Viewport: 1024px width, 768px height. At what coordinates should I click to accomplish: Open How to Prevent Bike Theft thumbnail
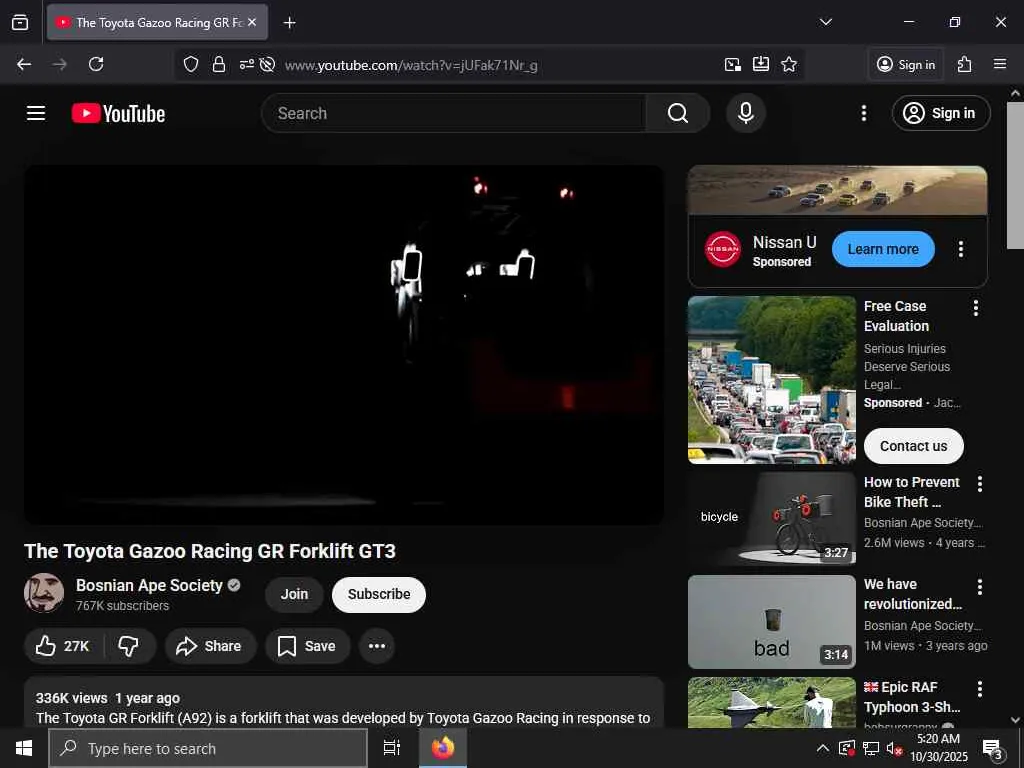771,519
